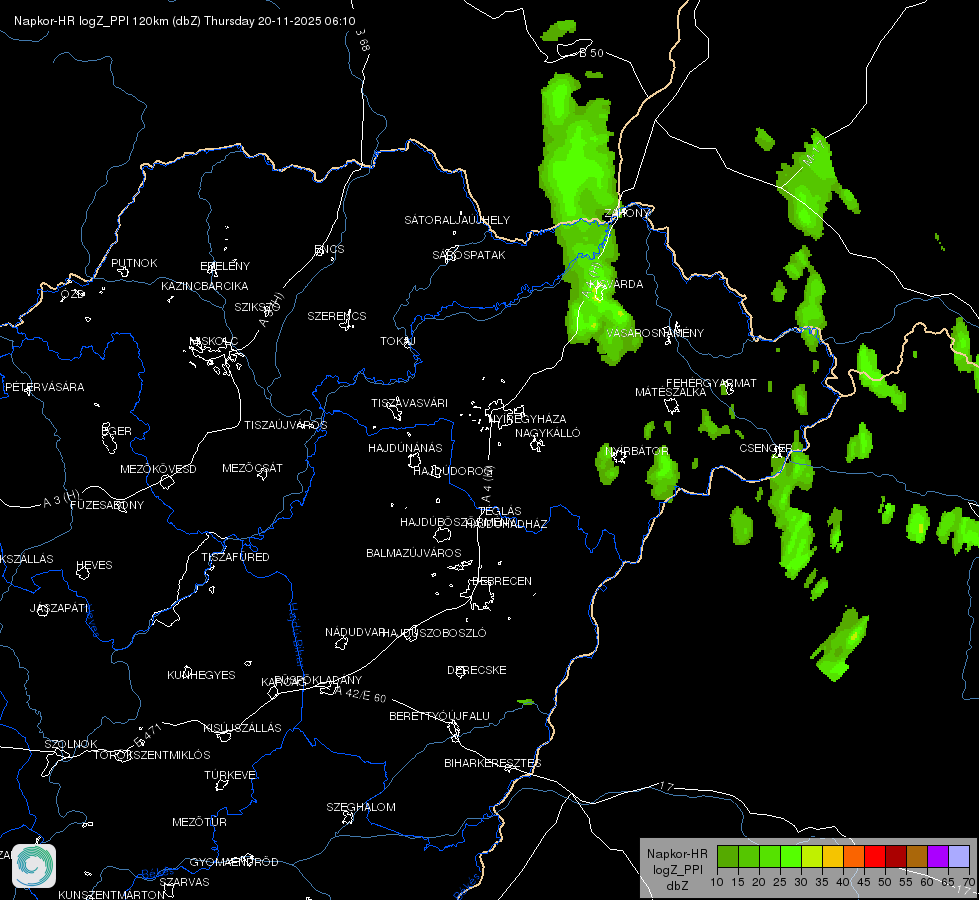Screen dimensions: 979x900
Task: Click the BERETTYOUJFALU label
Action: coord(440,716)
